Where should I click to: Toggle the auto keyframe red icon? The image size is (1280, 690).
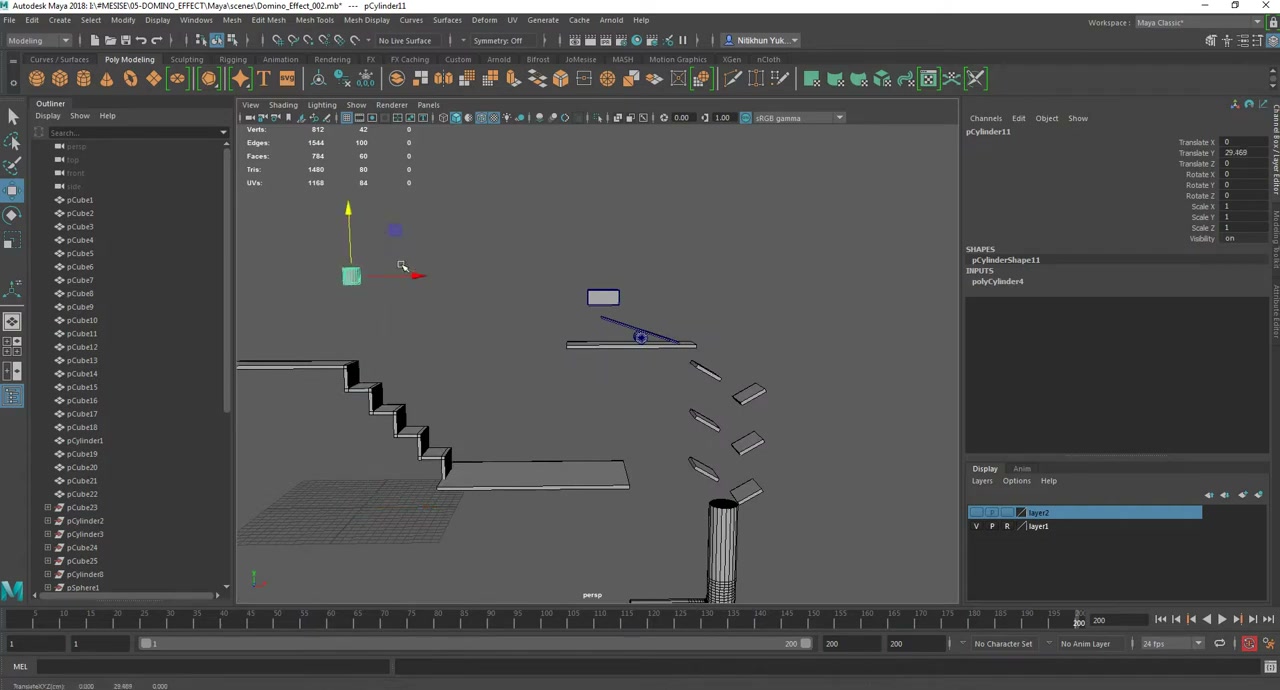coord(1249,644)
